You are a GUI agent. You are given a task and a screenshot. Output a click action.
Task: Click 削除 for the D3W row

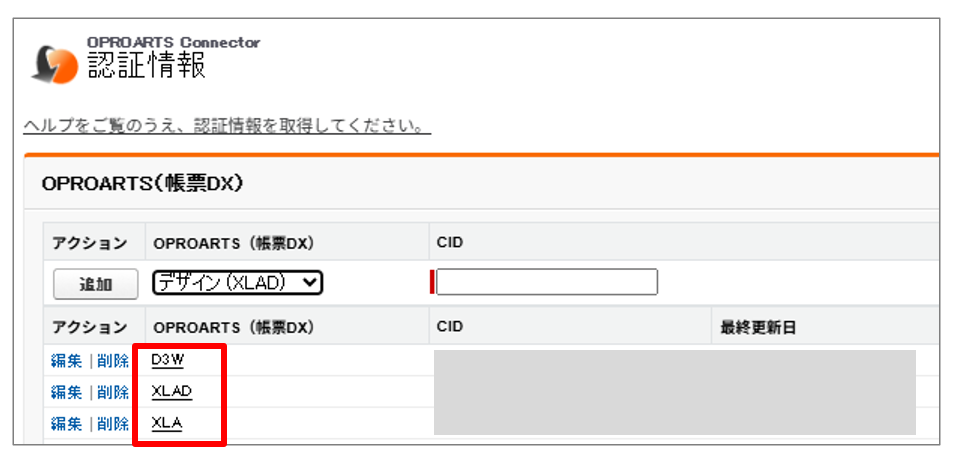113,360
